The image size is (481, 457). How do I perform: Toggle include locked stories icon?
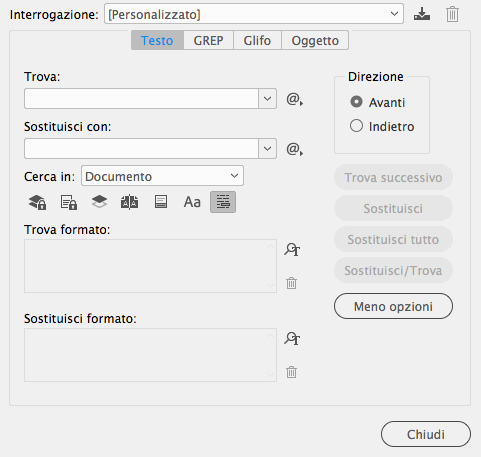[x=68, y=202]
